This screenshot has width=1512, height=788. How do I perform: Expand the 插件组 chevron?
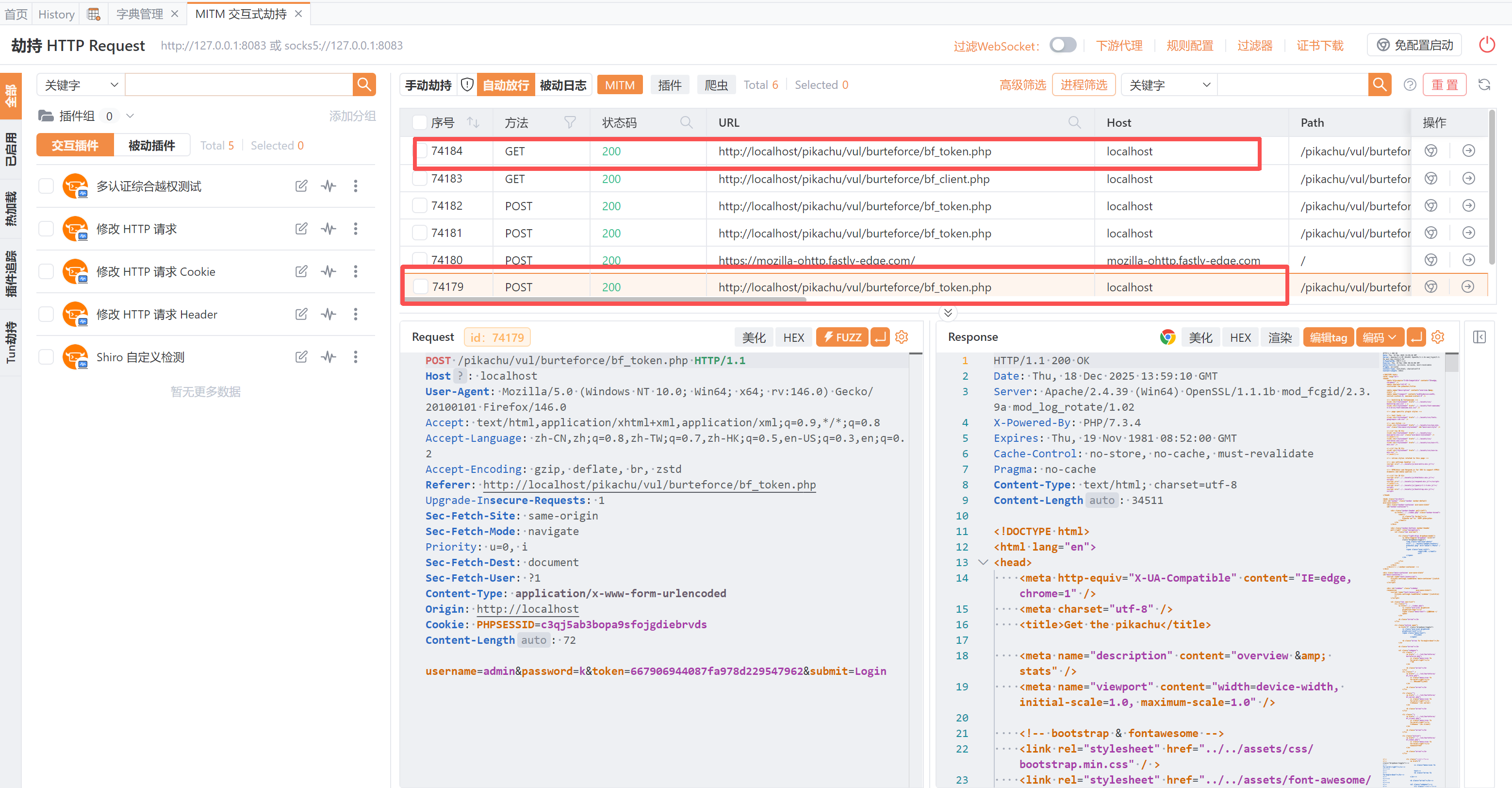click(x=131, y=116)
